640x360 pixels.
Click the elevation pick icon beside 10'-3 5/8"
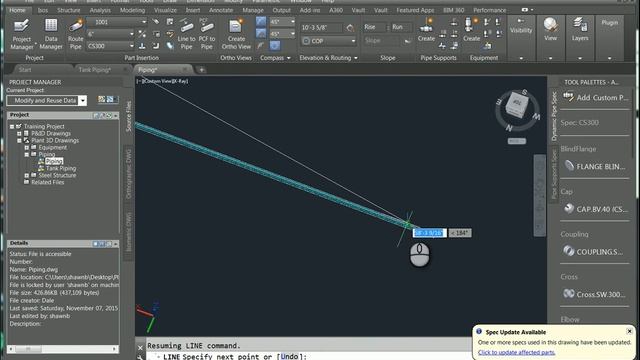[350, 28]
